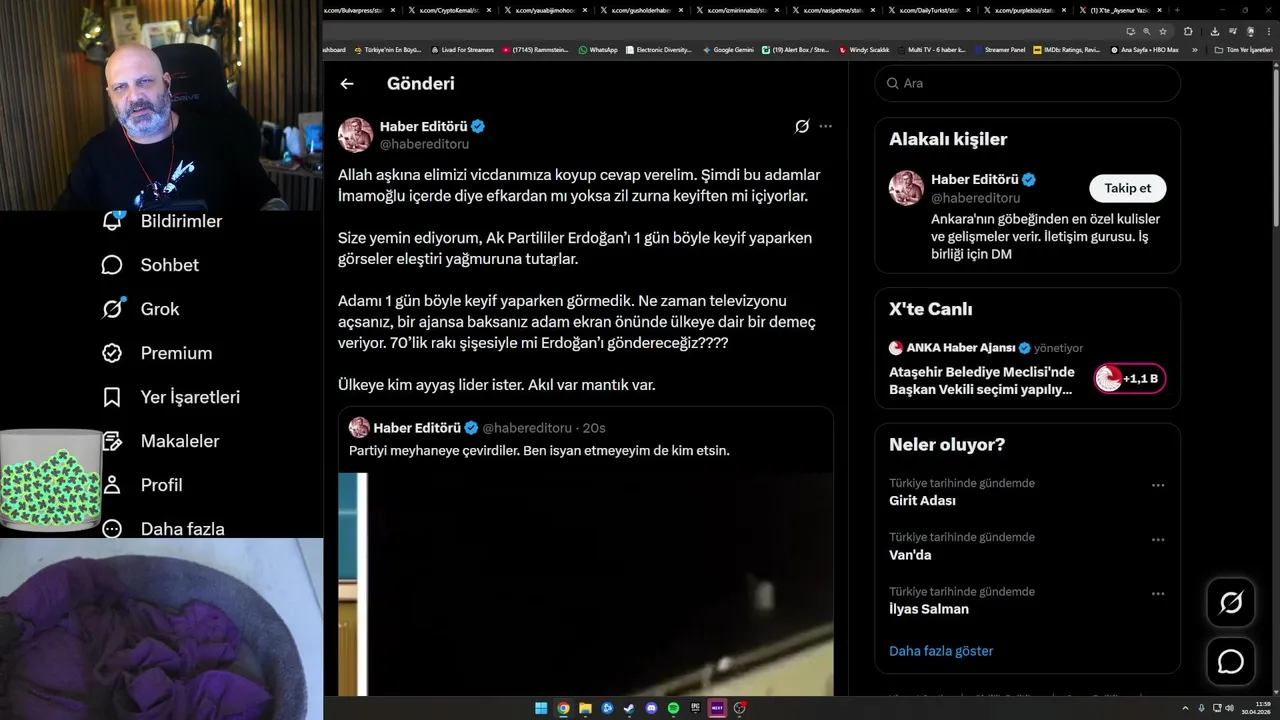Open Grok from the left sidebar
Viewport: 1280px width, 720px height.
pos(140,309)
